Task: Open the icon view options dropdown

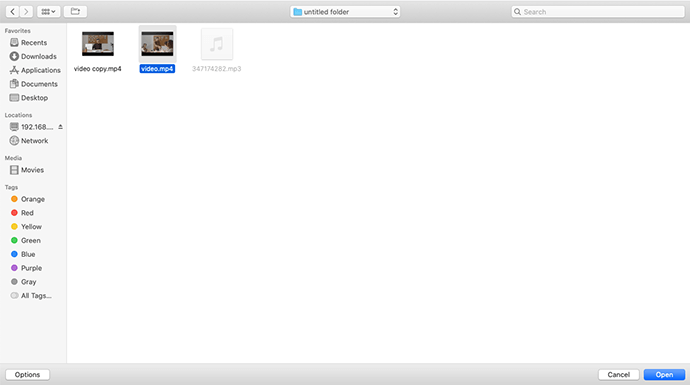Action: (48, 11)
